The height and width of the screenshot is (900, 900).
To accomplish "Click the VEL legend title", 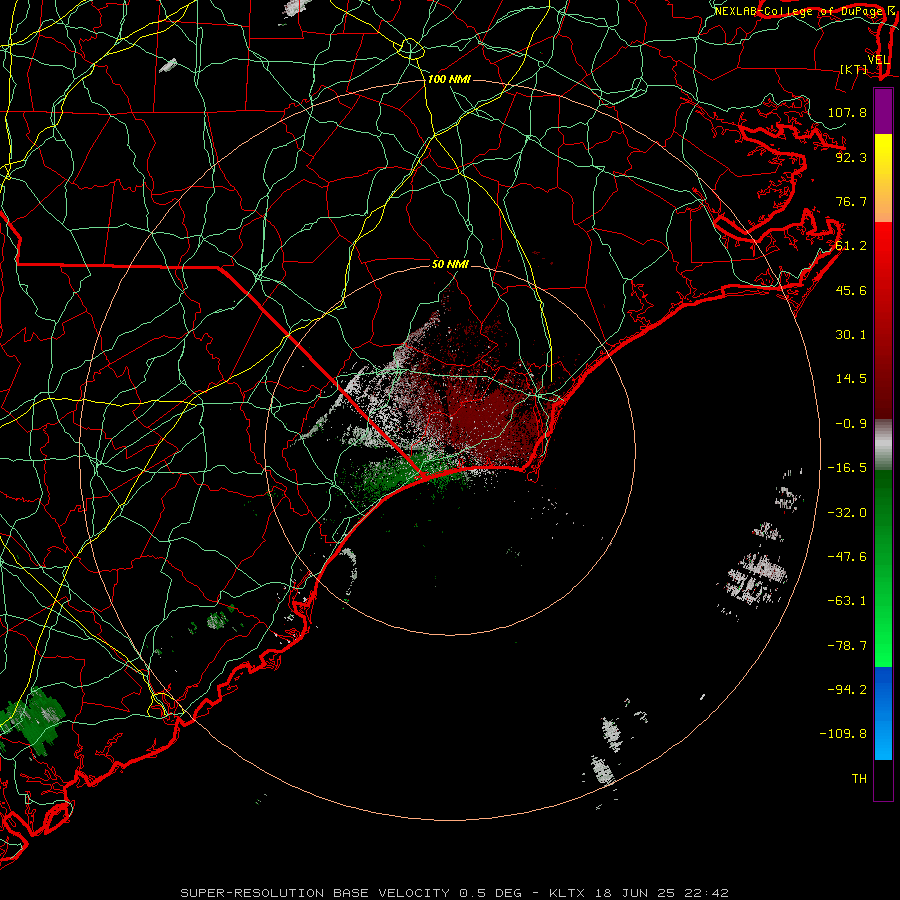I will point(878,60).
